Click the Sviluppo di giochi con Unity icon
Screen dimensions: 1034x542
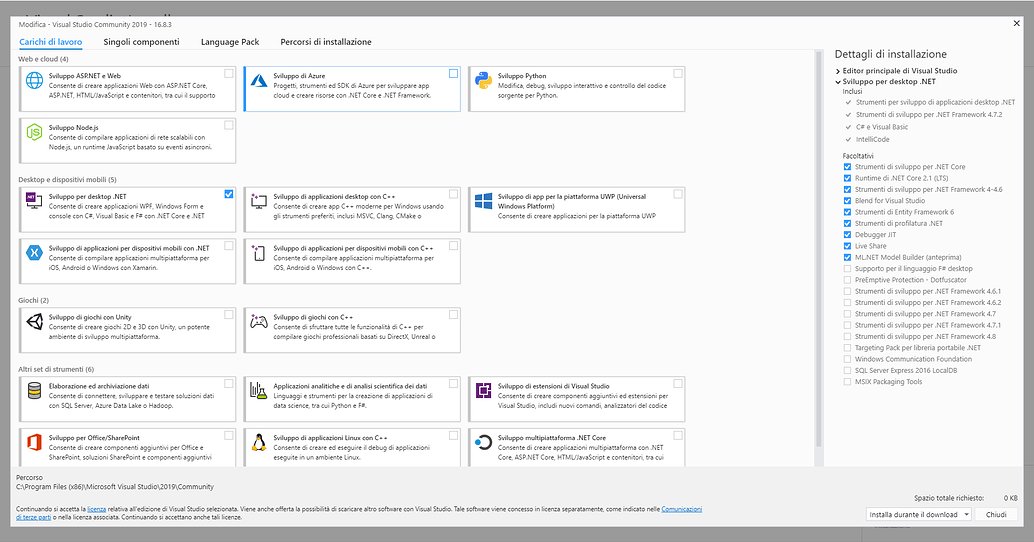34,322
